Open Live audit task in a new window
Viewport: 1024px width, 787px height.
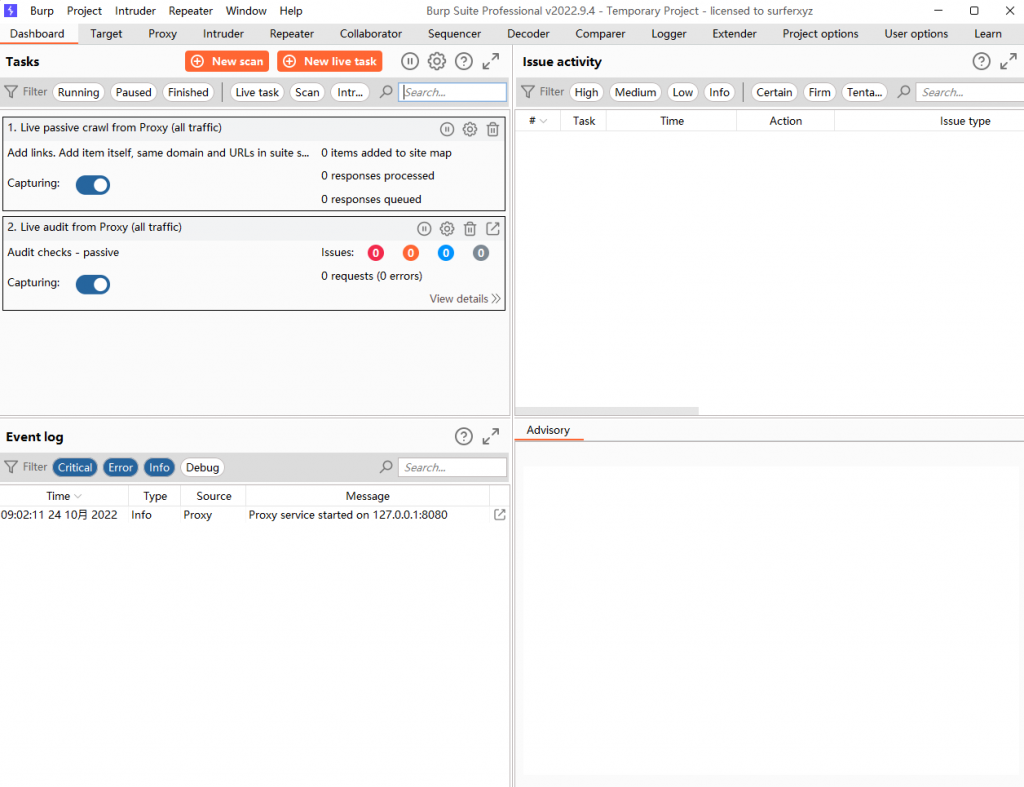[493, 229]
